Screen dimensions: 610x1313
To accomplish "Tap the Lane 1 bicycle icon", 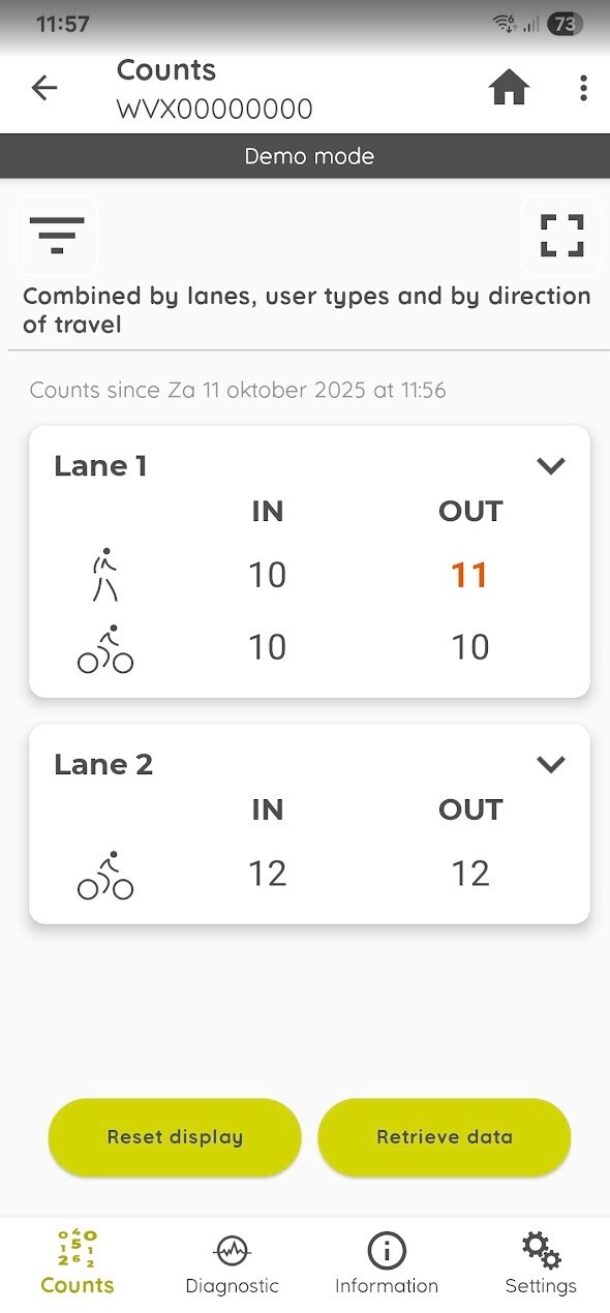I will coord(105,649).
